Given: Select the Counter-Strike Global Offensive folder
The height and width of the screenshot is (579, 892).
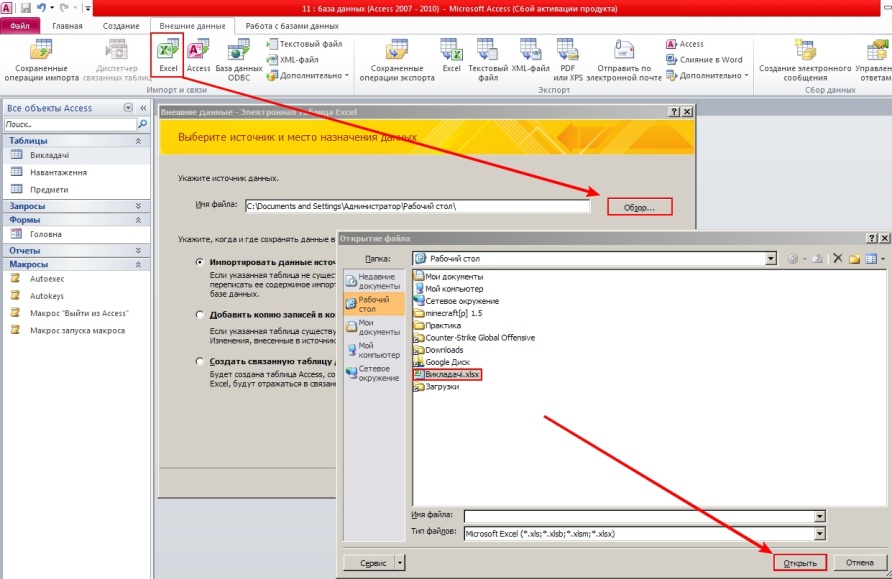Looking at the screenshot, I should coord(474,338).
